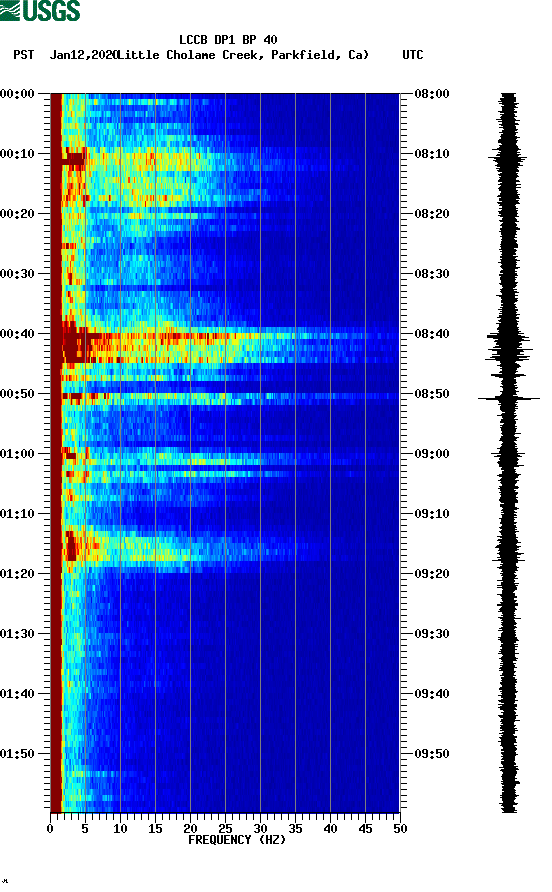552x892 pixels.
Task: Click the 01:00 PST time label
Action: tap(18, 454)
